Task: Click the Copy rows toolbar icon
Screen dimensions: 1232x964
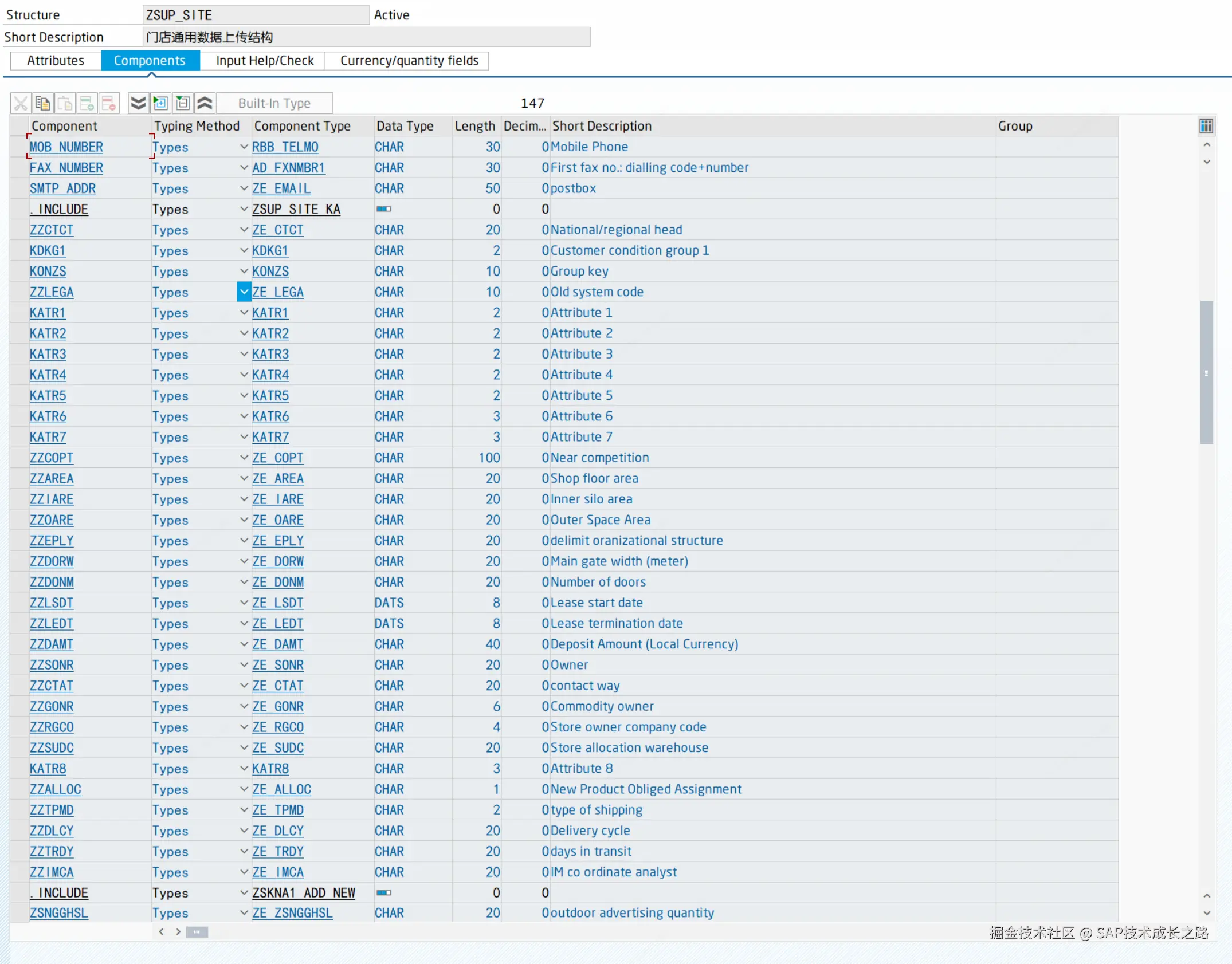Action: [x=43, y=103]
